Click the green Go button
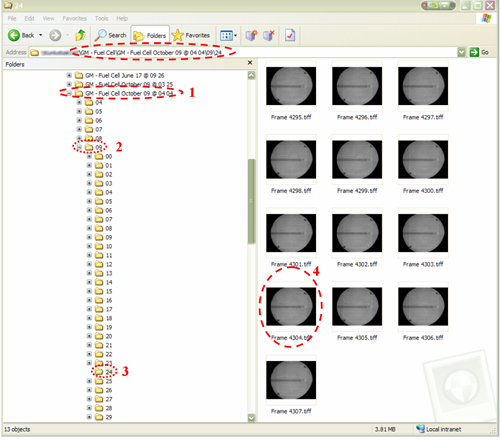Screen dimensions: 500x440 point(479,52)
